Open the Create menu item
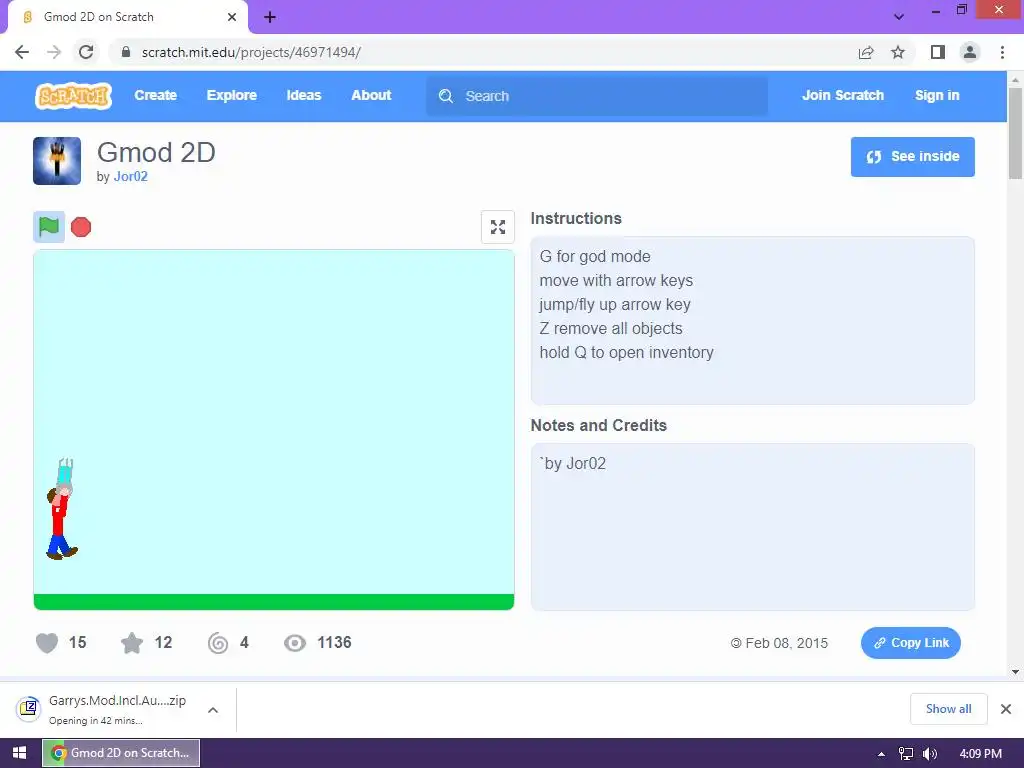 155,95
